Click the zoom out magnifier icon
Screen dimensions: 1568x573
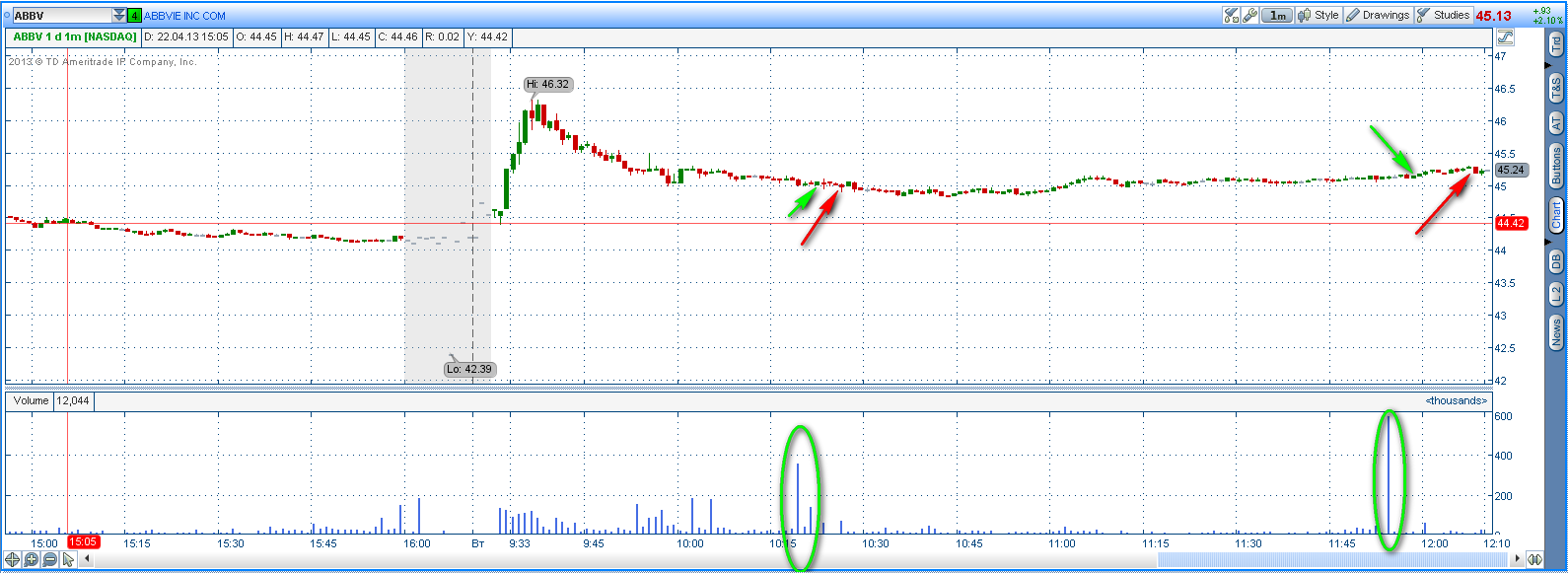[49, 560]
